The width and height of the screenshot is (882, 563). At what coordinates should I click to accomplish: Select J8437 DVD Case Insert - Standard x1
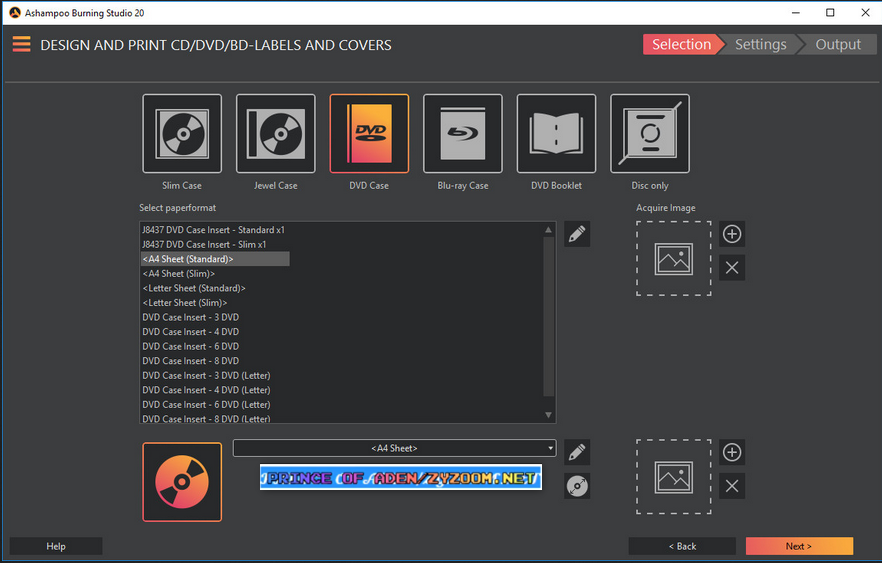pos(213,230)
